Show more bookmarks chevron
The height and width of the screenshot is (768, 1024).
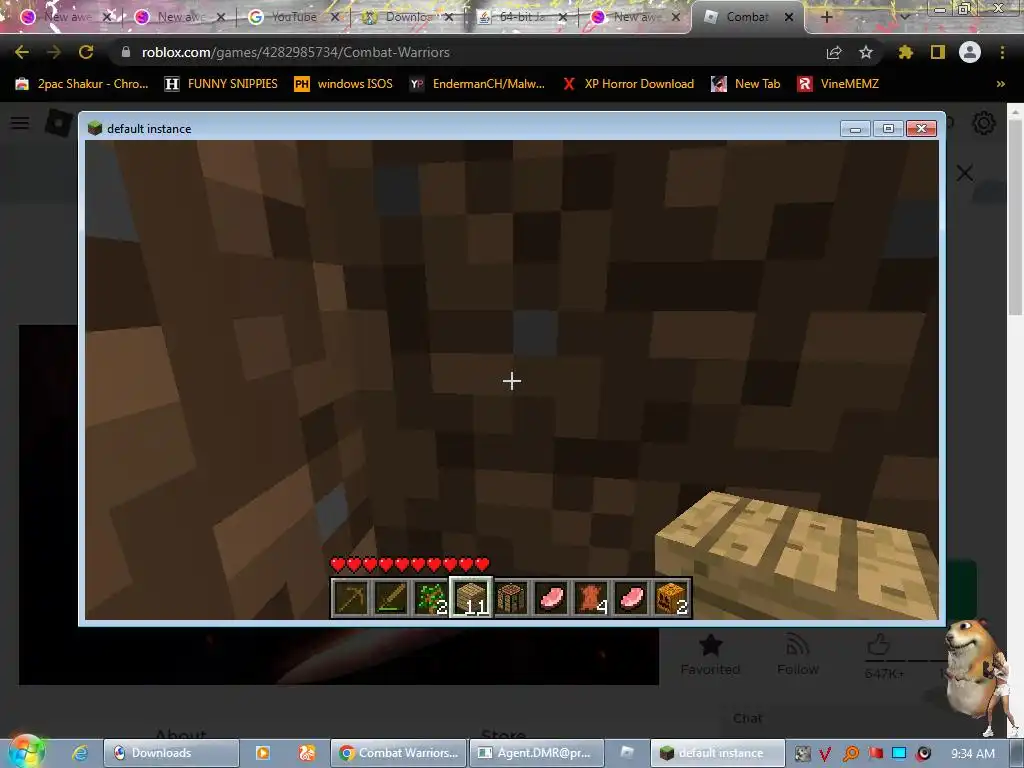point(1000,84)
